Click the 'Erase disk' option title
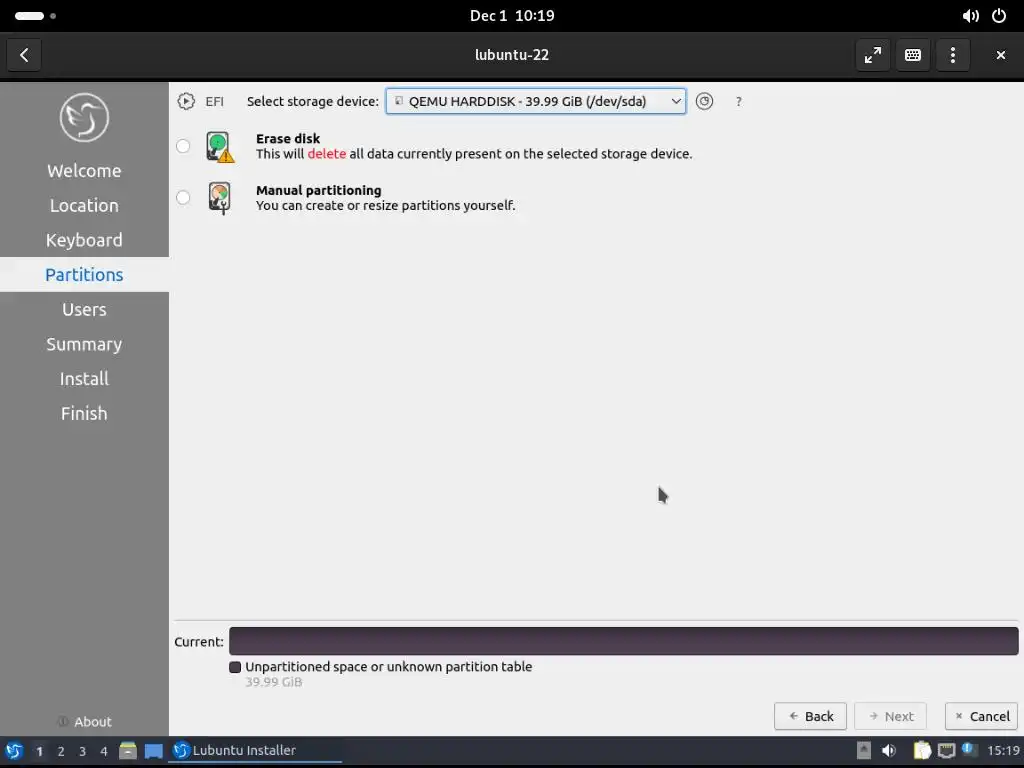The image size is (1024, 768). [288, 138]
